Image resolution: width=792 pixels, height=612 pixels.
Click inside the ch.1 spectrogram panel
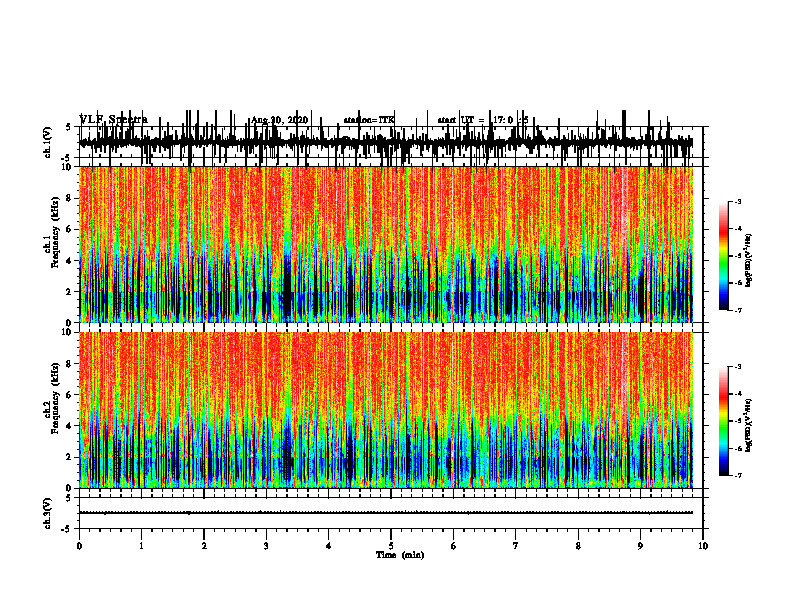[x=386, y=244]
